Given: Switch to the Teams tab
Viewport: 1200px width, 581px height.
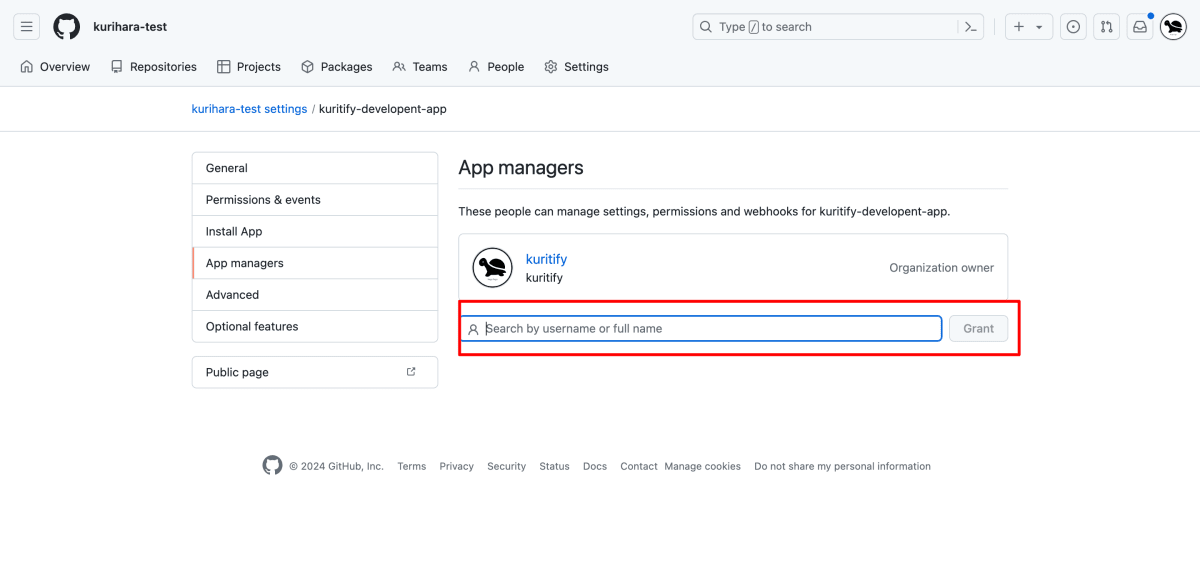Looking at the screenshot, I should coord(420,67).
